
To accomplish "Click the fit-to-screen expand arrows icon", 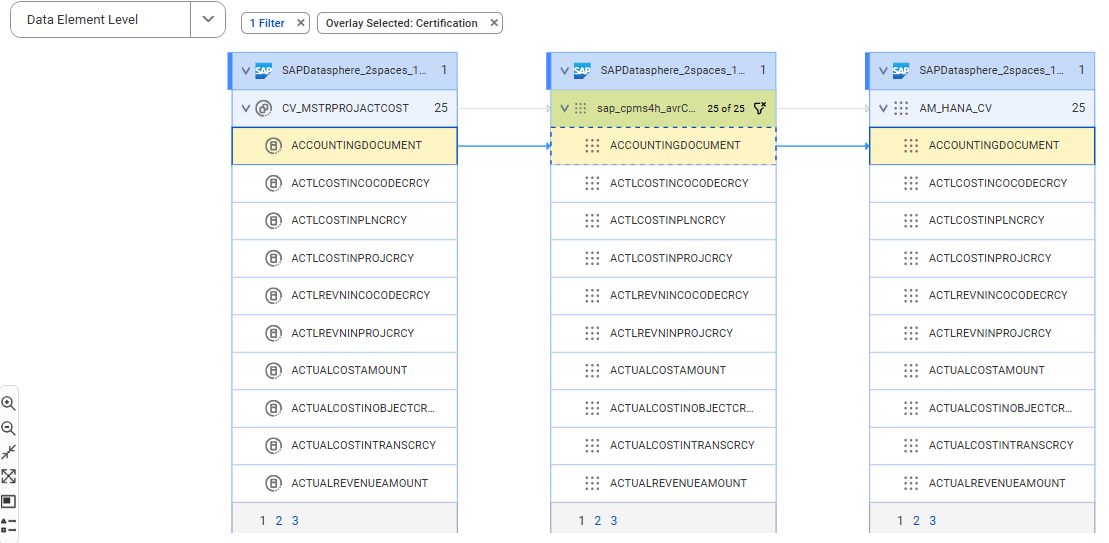I will [x=8, y=477].
